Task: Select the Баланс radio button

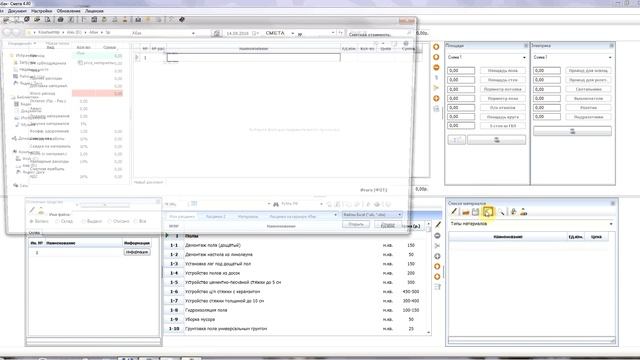Action: [x=40, y=221]
